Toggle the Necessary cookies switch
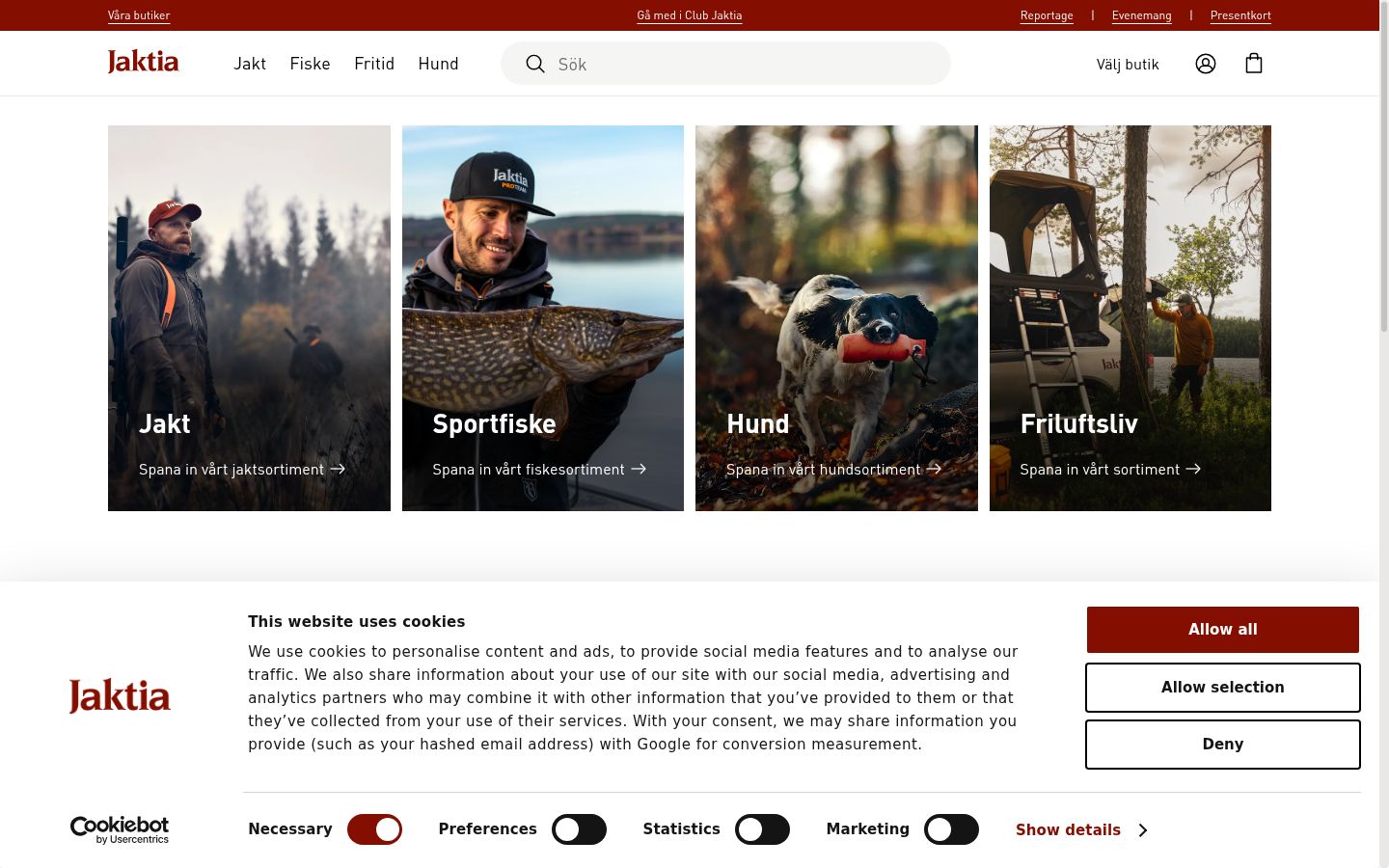Screen dimensions: 1389x868 pos(374,829)
